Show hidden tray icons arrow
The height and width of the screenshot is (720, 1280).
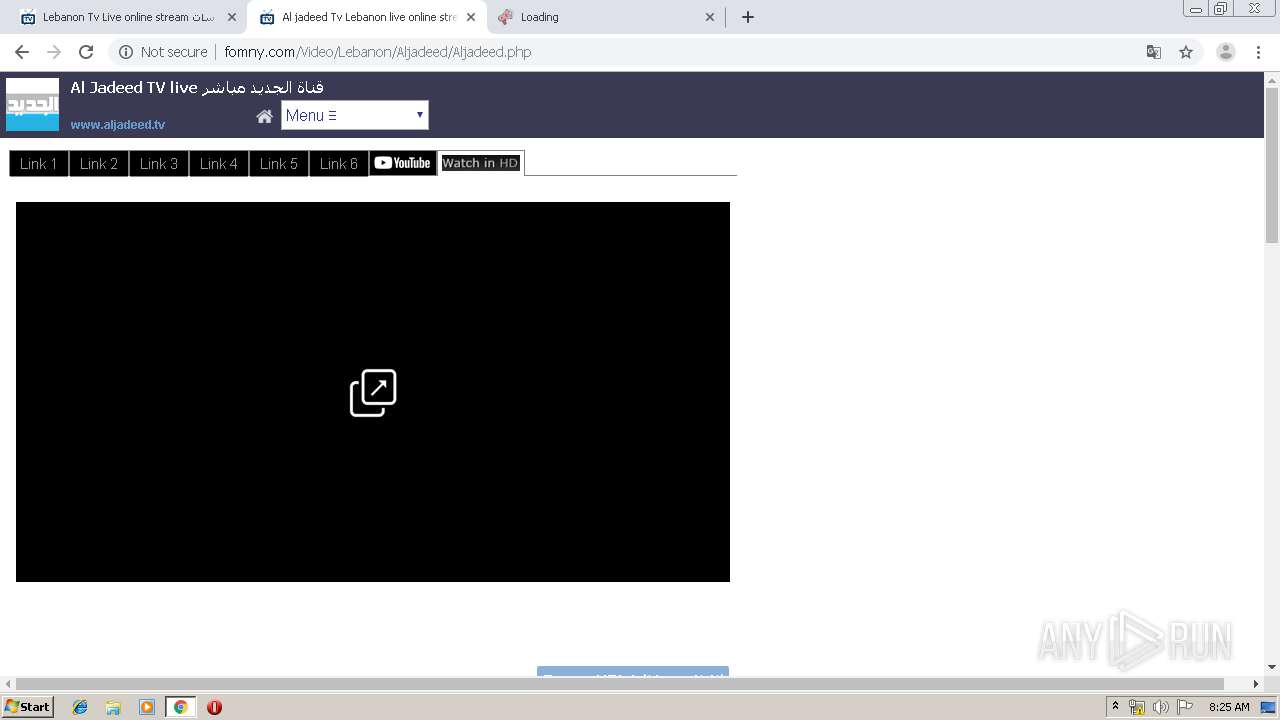click(1115, 707)
